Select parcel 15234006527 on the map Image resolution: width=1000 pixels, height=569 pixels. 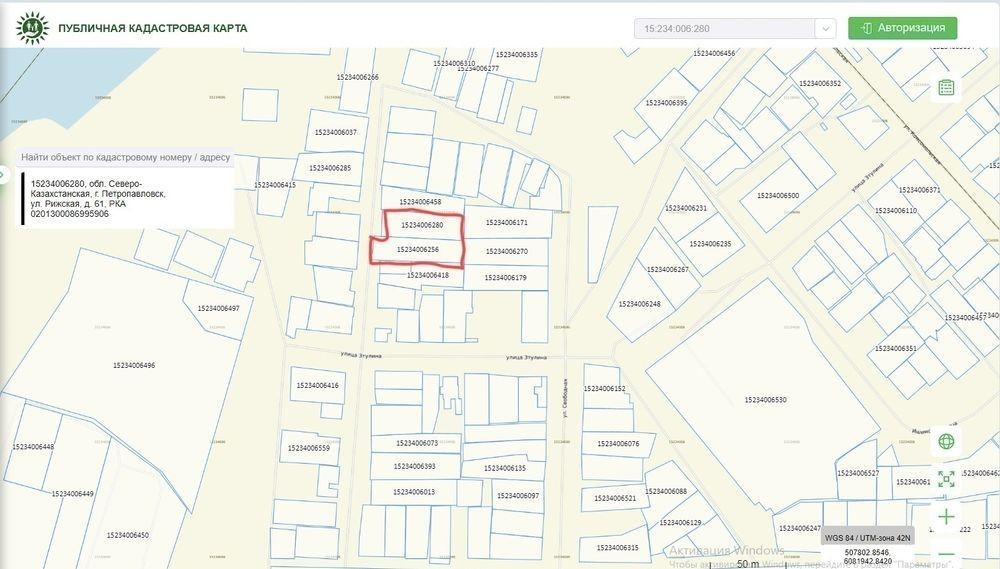click(x=858, y=473)
